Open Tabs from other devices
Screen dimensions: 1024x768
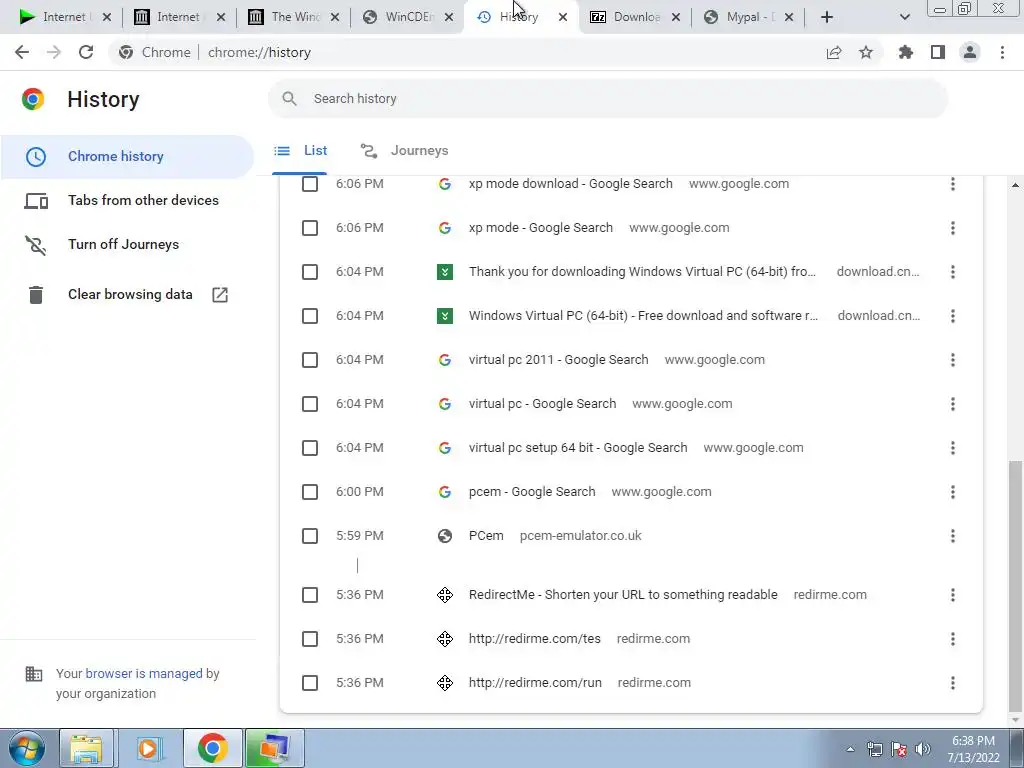(x=127, y=200)
